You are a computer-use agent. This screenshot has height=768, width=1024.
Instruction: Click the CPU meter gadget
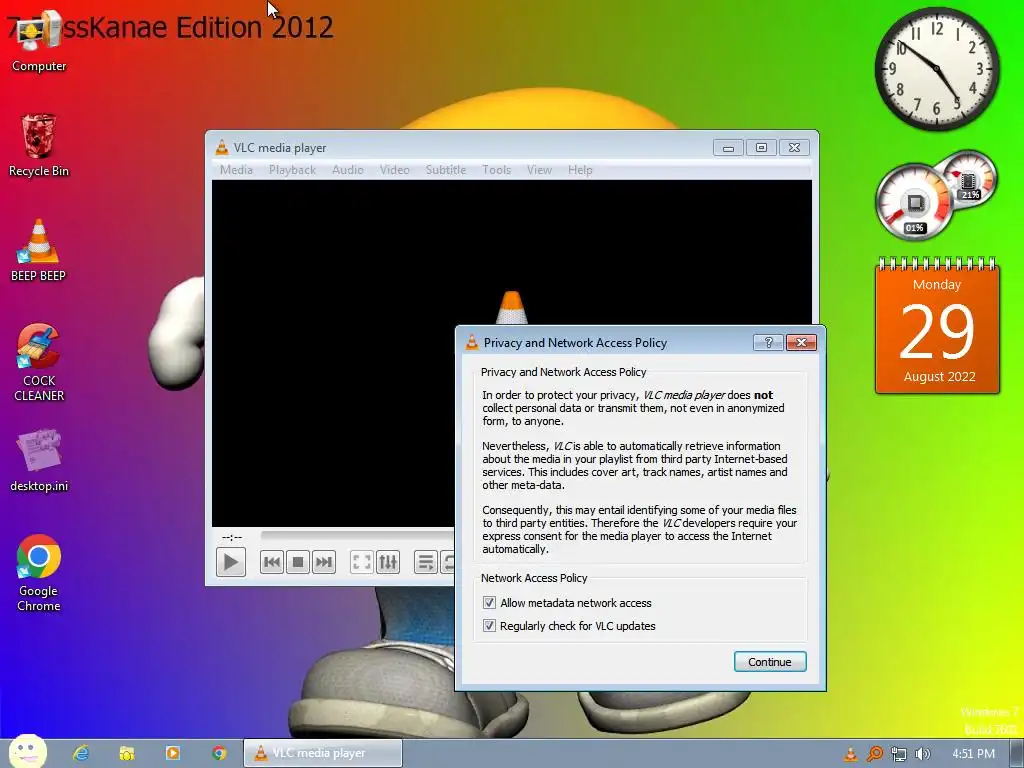point(914,201)
